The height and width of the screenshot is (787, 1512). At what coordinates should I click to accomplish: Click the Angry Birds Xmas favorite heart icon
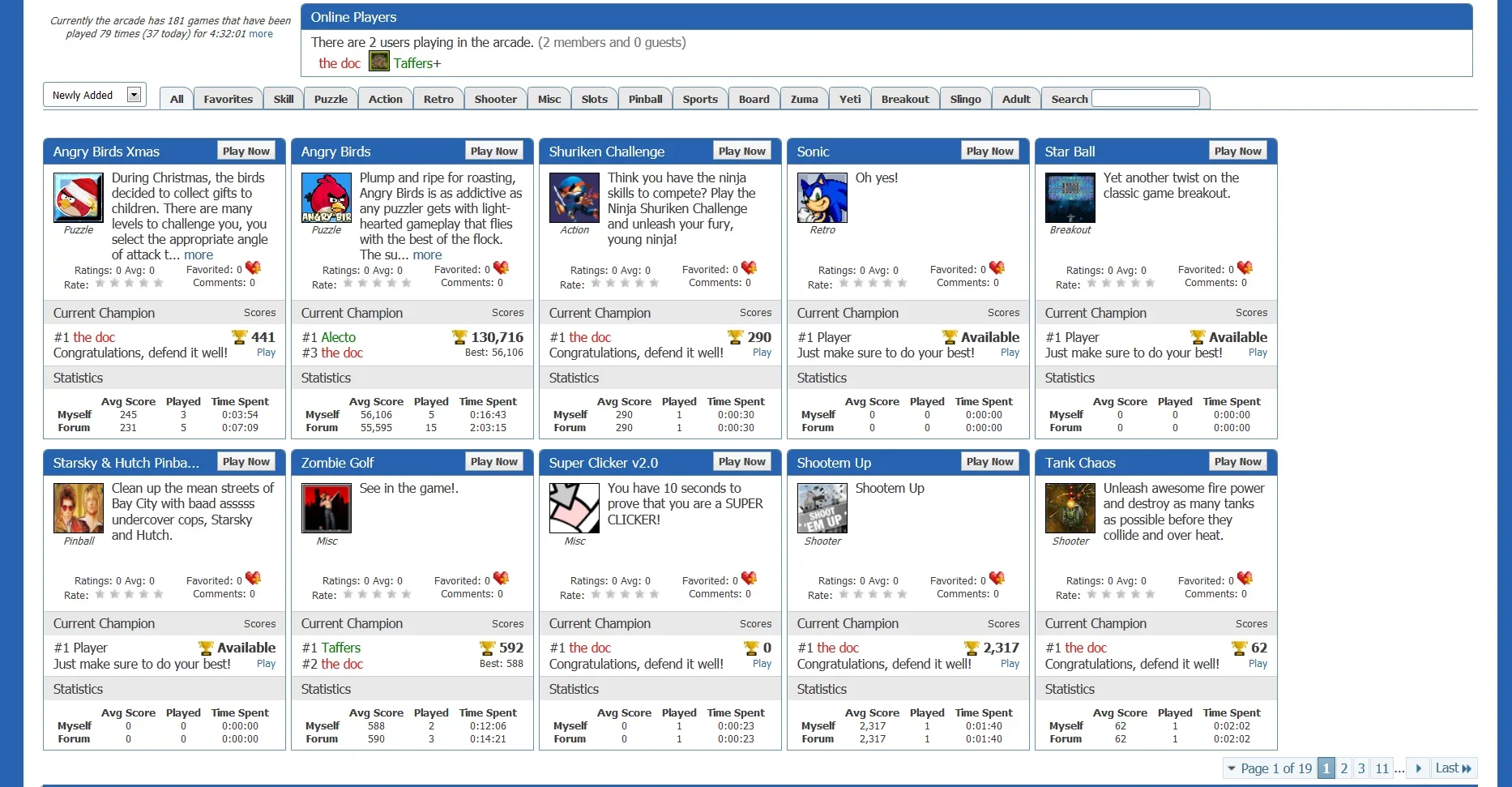254,267
